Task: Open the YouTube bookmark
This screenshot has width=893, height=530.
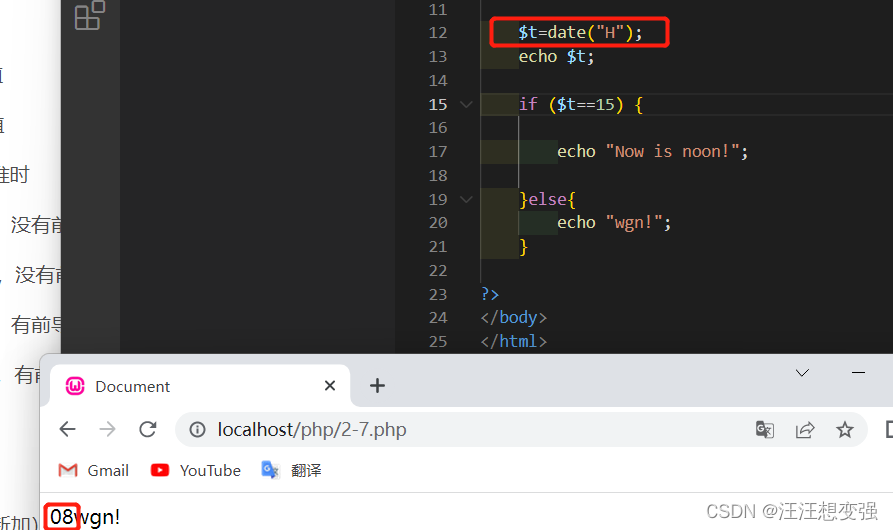Action: 195,470
